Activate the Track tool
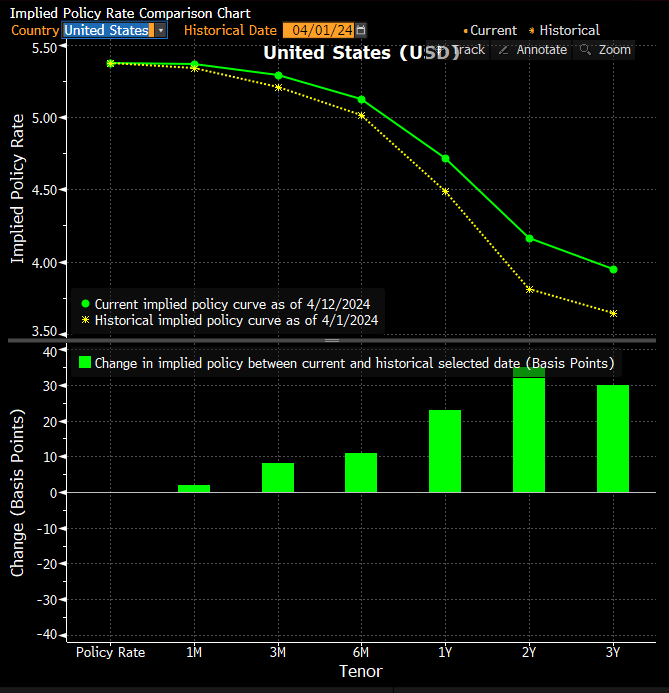The width and height of the screenshot is (669, 693). click(x=460, y=50)
